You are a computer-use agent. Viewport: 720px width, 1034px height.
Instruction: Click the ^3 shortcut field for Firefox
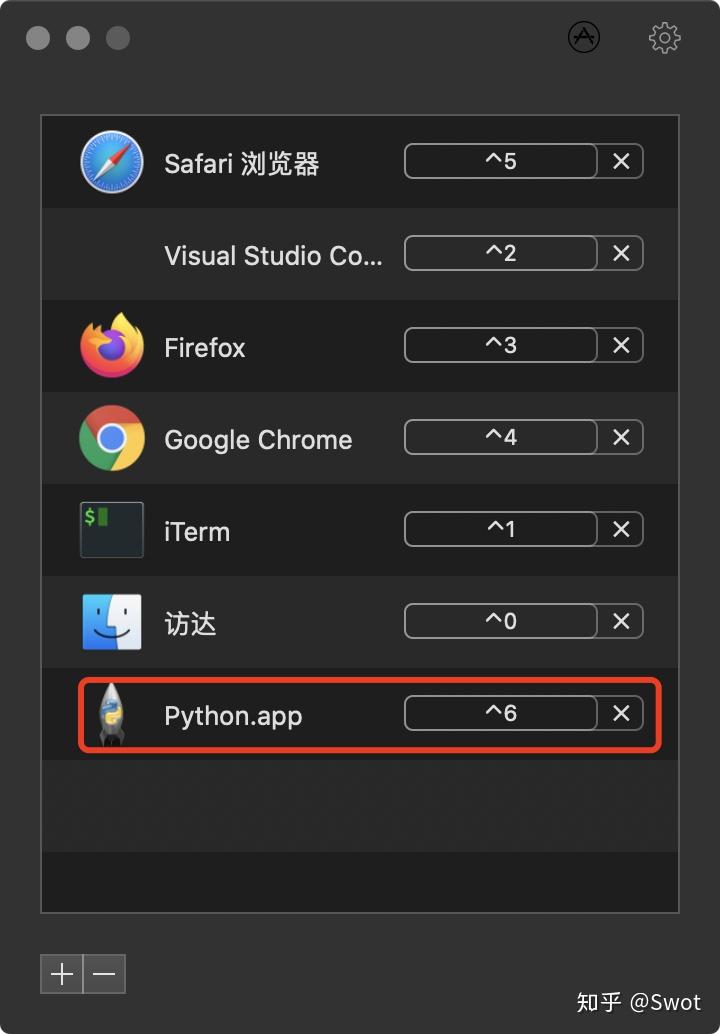click(500, 345)
